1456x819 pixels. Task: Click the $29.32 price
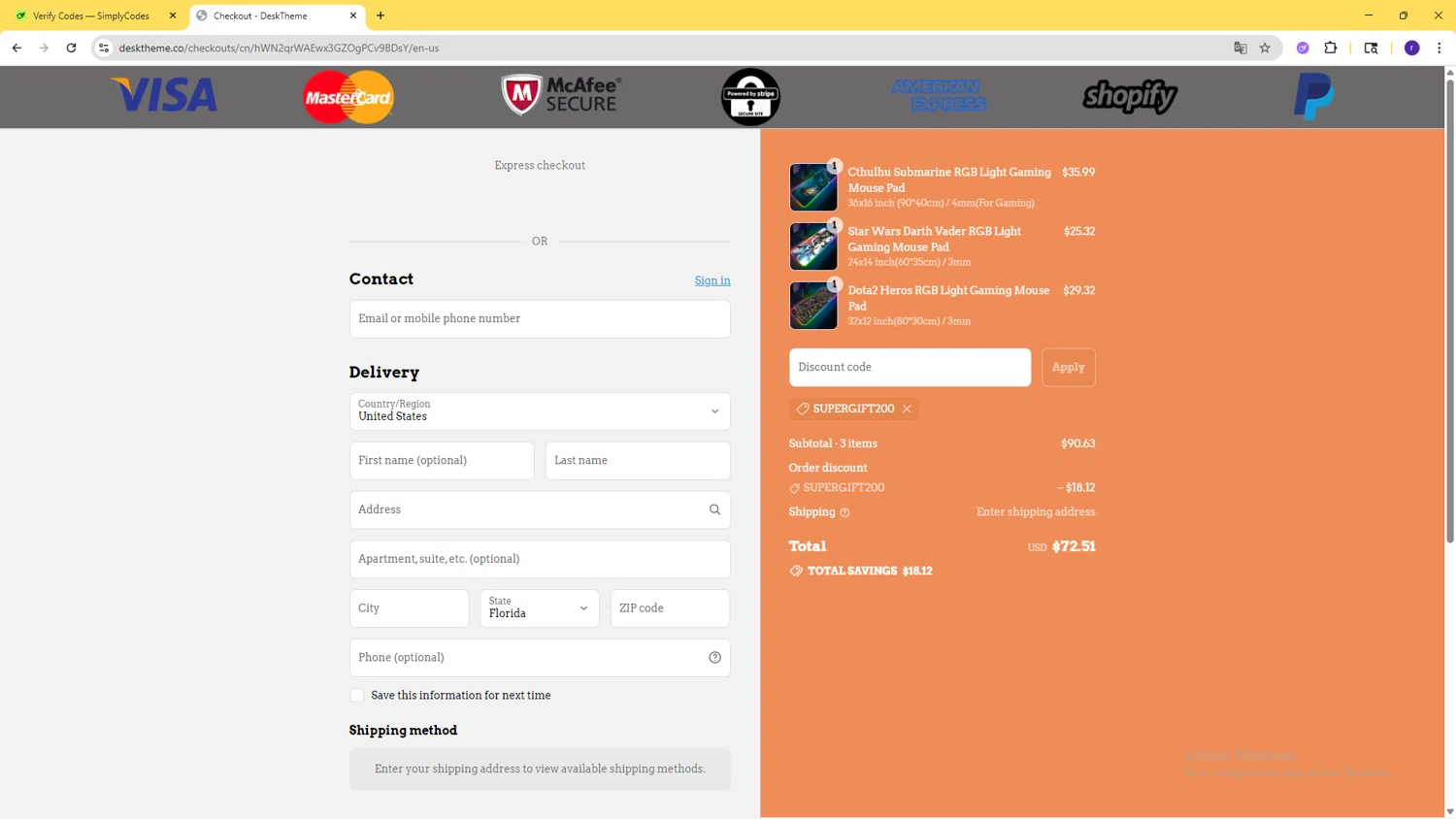(1079, 291)
